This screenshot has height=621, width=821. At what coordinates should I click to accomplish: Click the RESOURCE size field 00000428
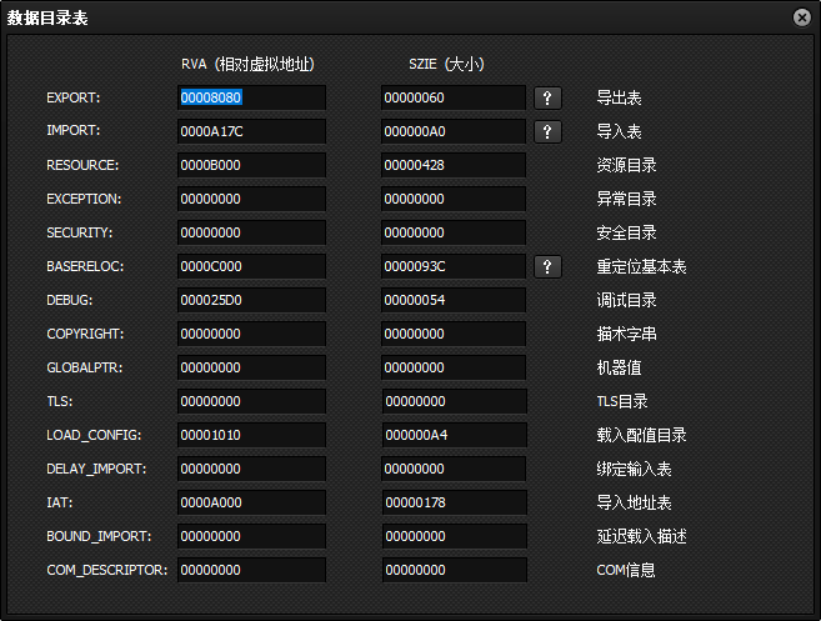click(x=453, y=165)
